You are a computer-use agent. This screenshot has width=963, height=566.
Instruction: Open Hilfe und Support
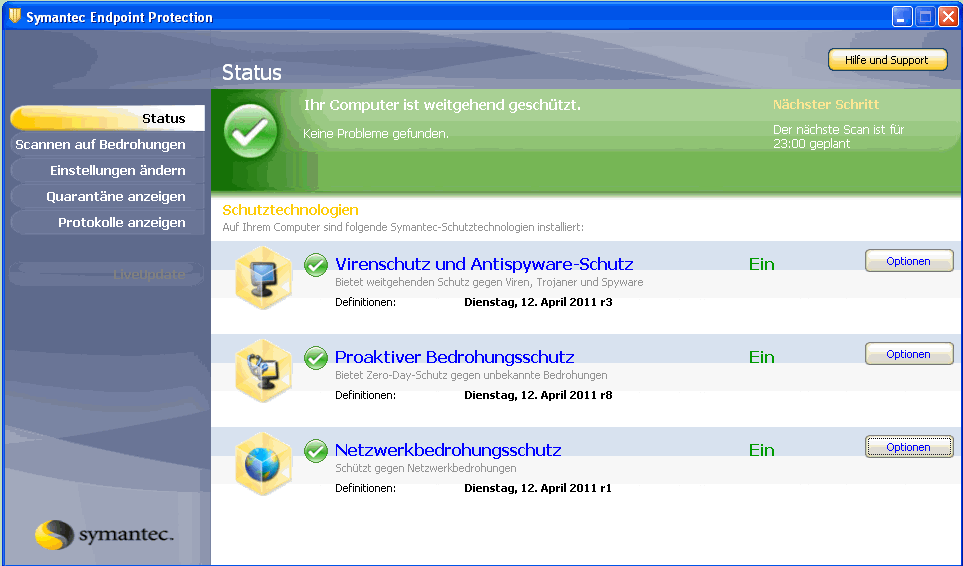887,60
